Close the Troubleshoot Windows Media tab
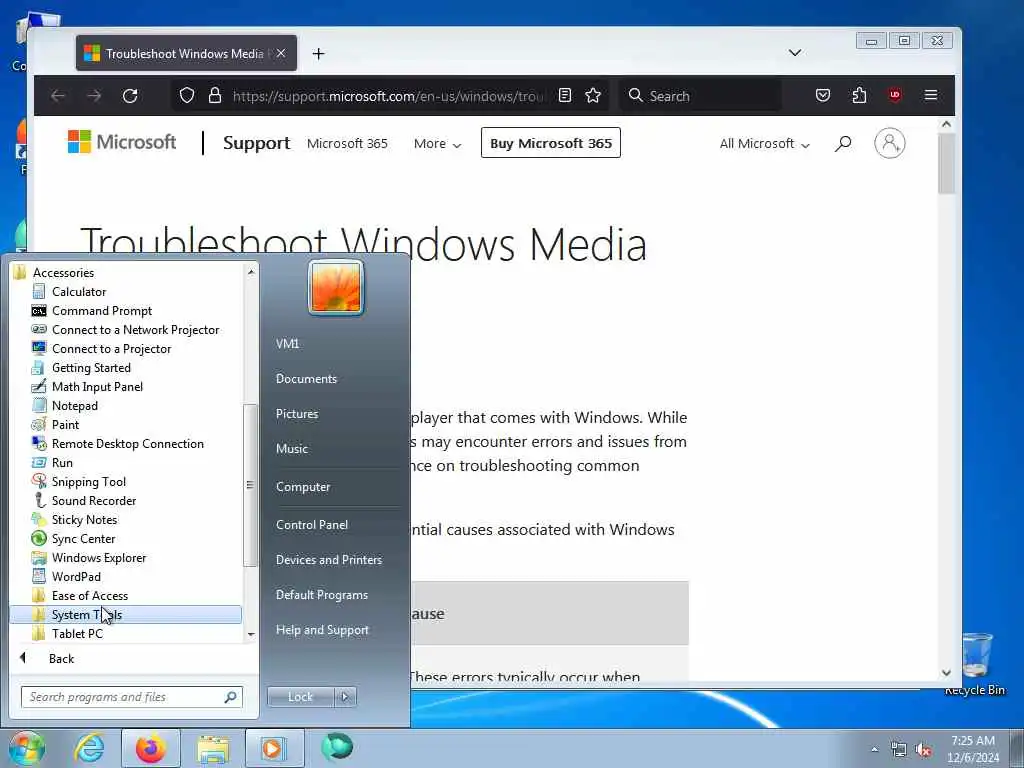The height and width of the screenshot is (768, 1024). (281, 53)
